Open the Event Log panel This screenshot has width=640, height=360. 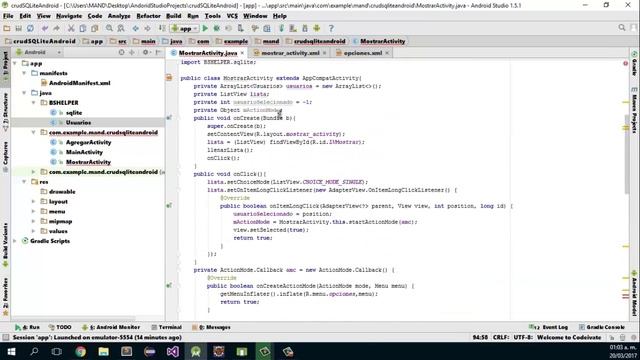coord(549,327)
